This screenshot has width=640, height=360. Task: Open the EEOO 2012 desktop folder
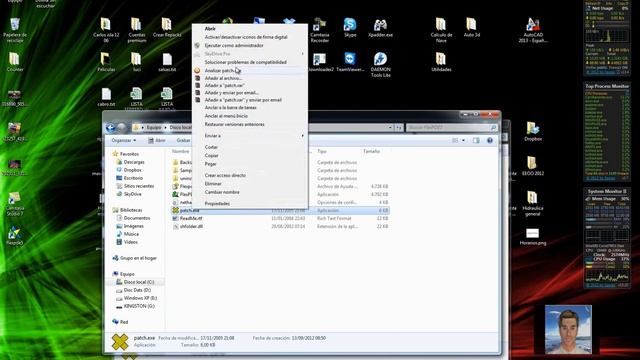pyautogui.click(x=532, y=166)
